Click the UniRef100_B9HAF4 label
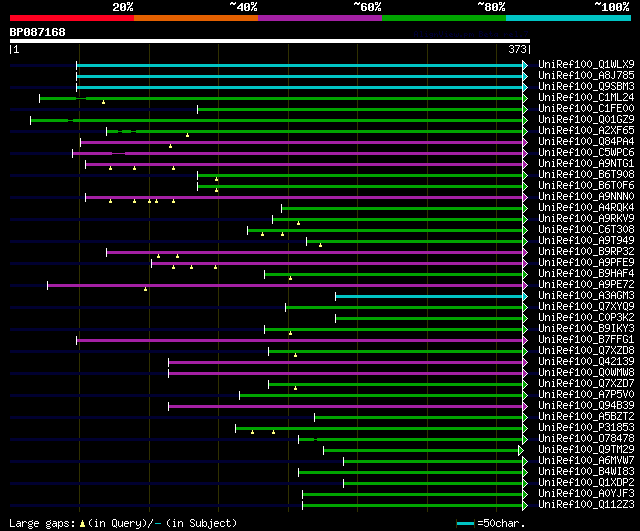 click(586, 274)
